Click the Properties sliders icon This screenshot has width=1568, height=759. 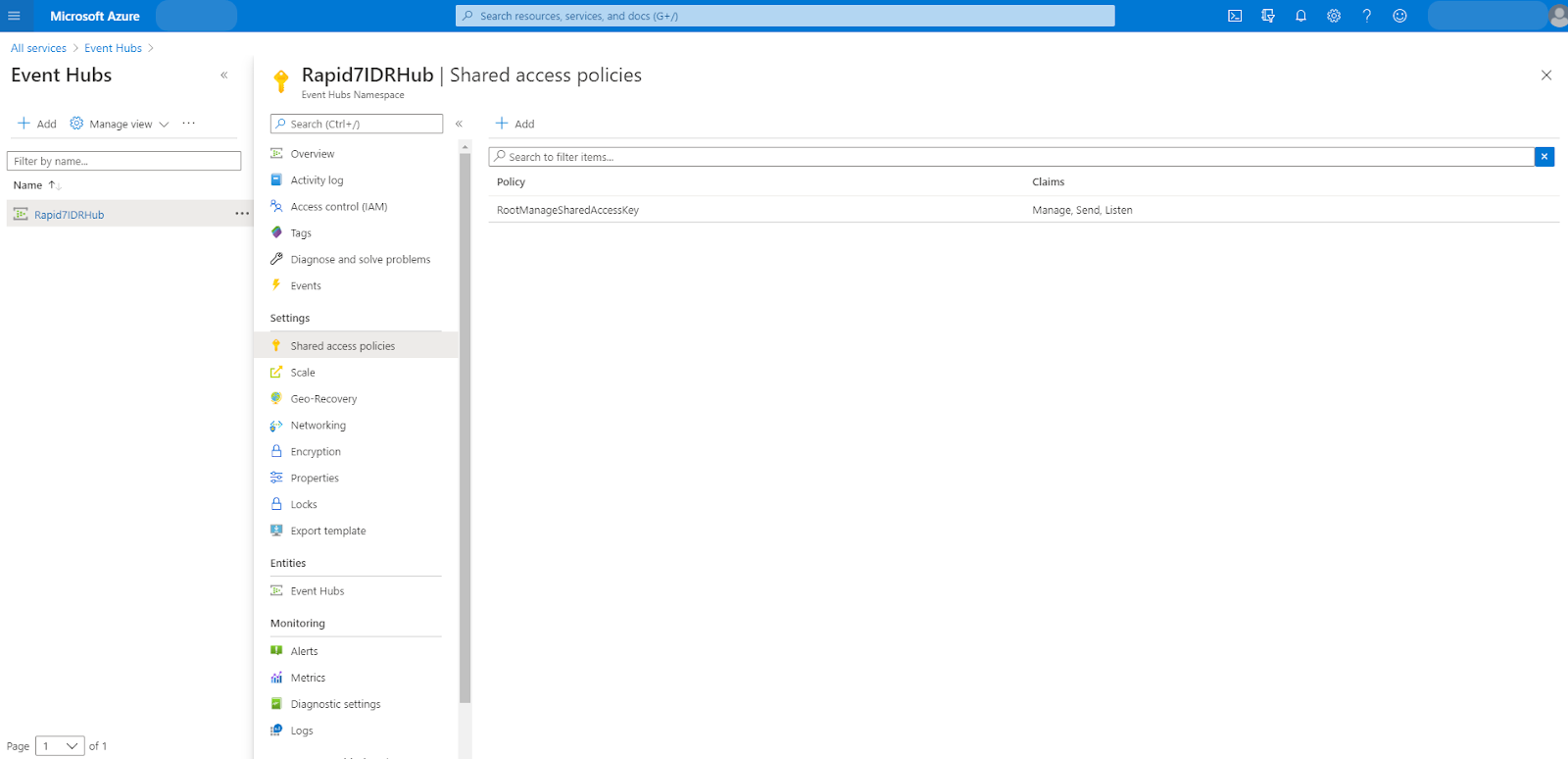tap(276, 478)
